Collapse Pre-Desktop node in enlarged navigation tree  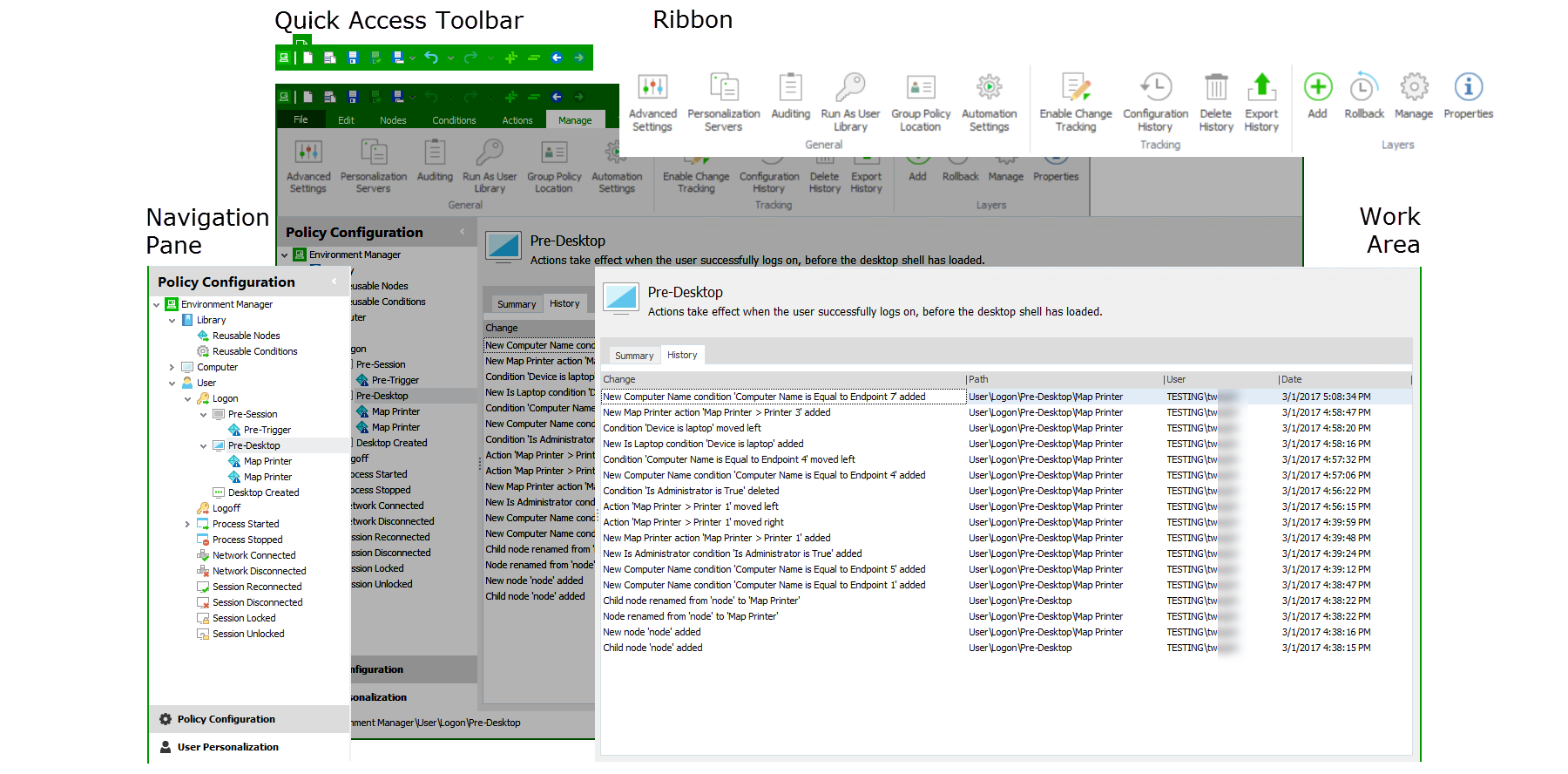click(x=204, y=446)
